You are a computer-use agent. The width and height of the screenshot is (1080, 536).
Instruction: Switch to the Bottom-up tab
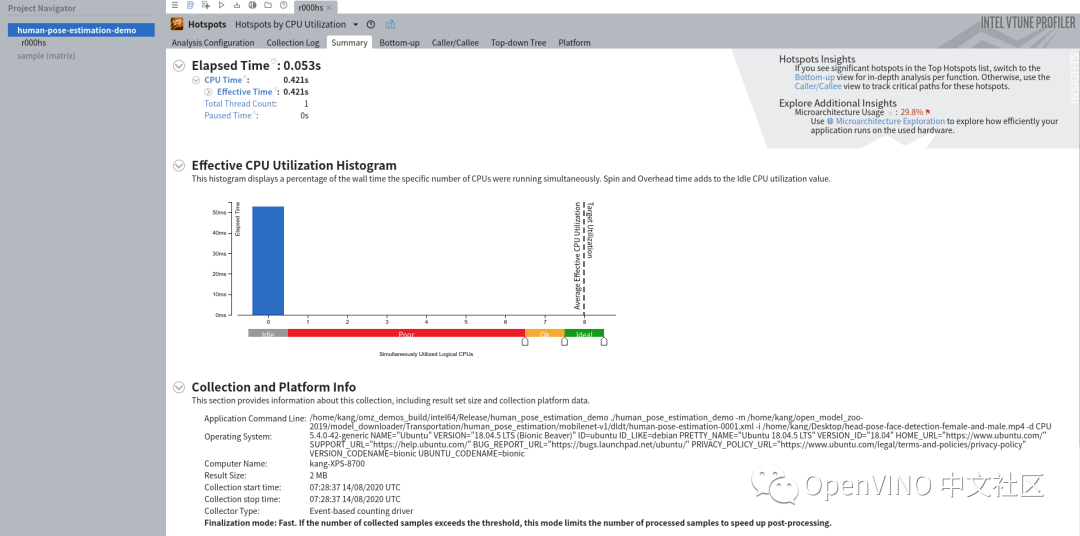[399, 43]
